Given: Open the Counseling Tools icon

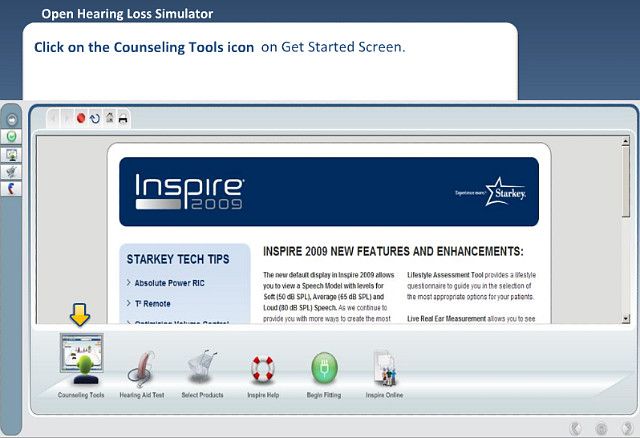Looking at the screenshot, I should [x=81, y=359].
